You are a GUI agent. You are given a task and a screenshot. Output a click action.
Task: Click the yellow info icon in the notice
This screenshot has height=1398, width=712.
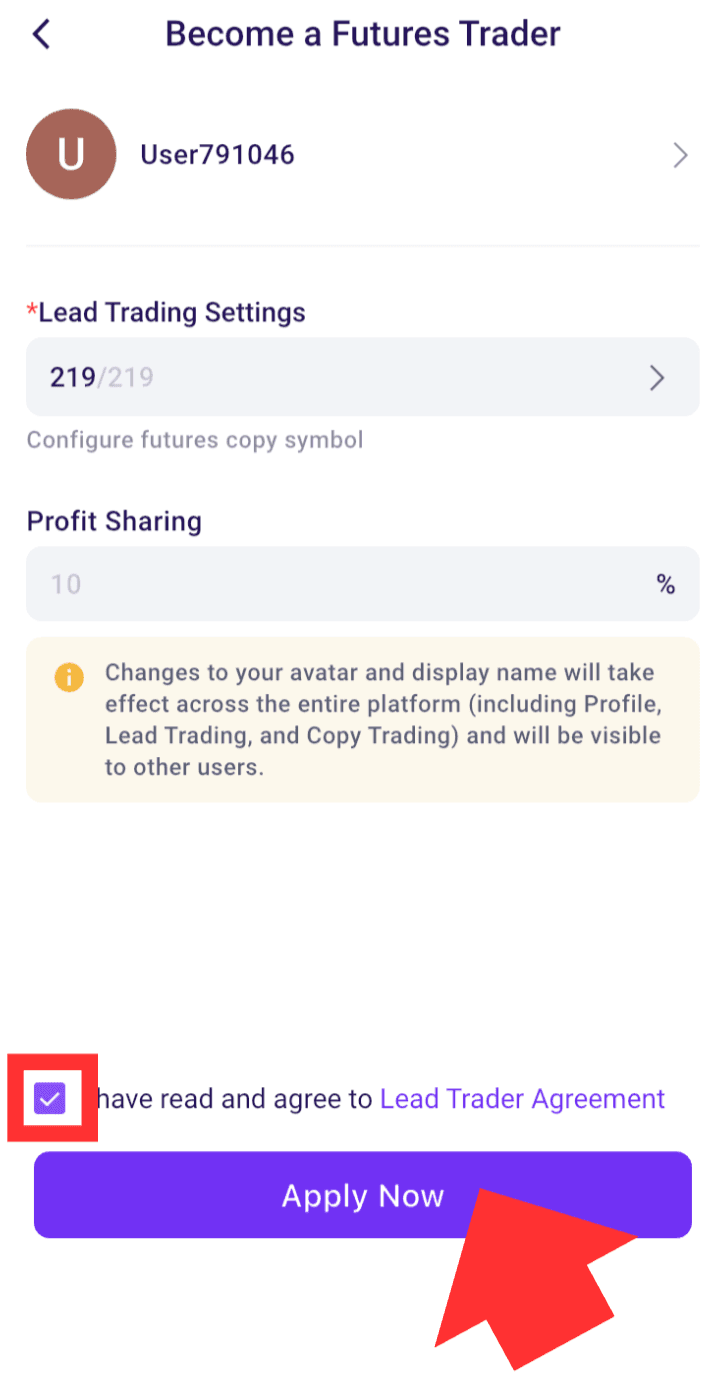[x=68, y=678]
